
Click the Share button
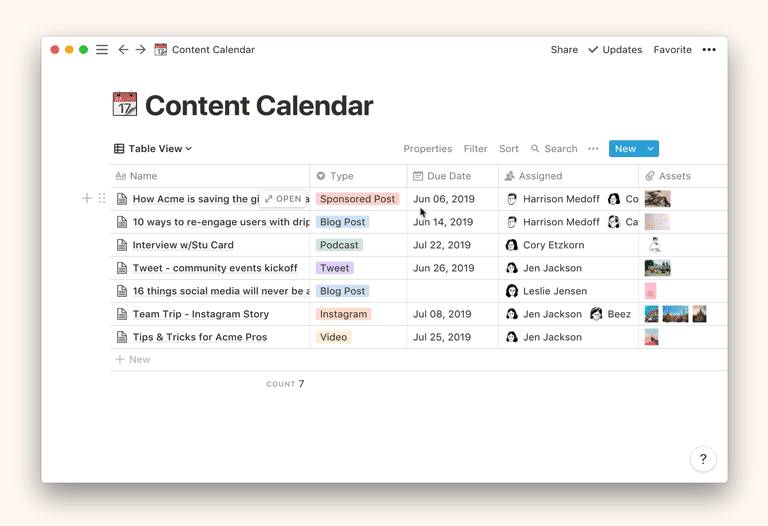tap(564, 49)
